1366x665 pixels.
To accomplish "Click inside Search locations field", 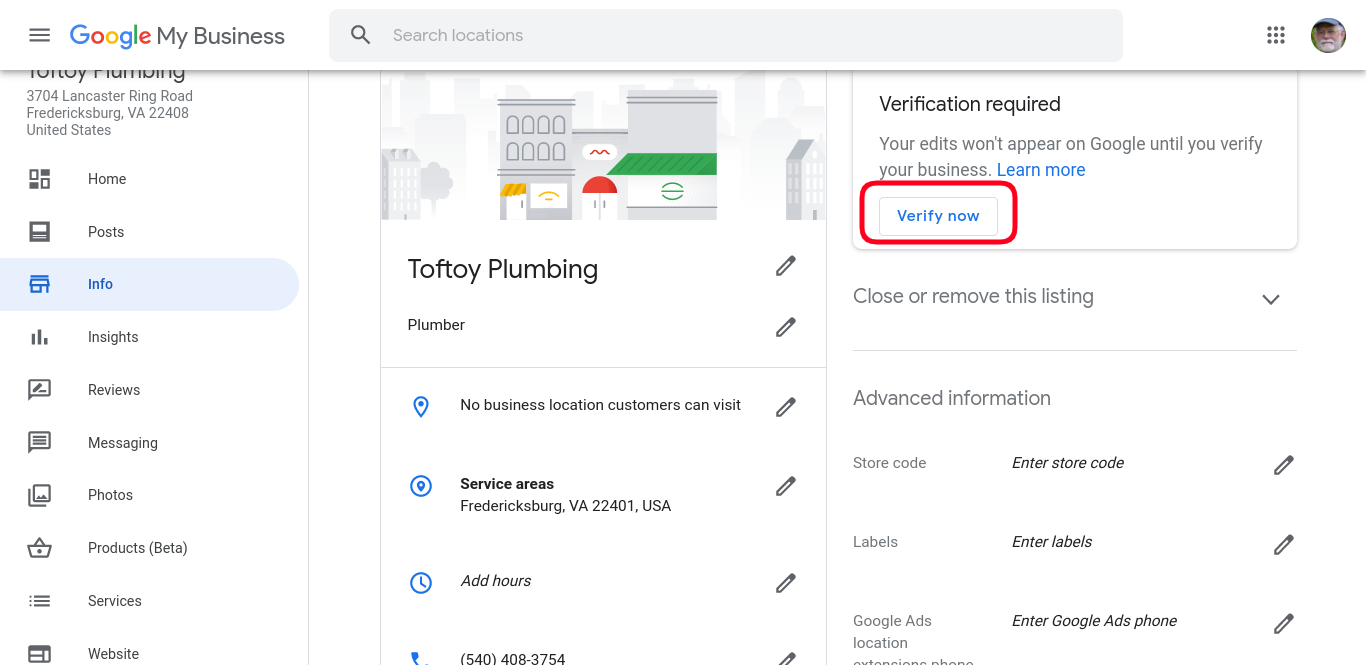I will tap(725, 35).
